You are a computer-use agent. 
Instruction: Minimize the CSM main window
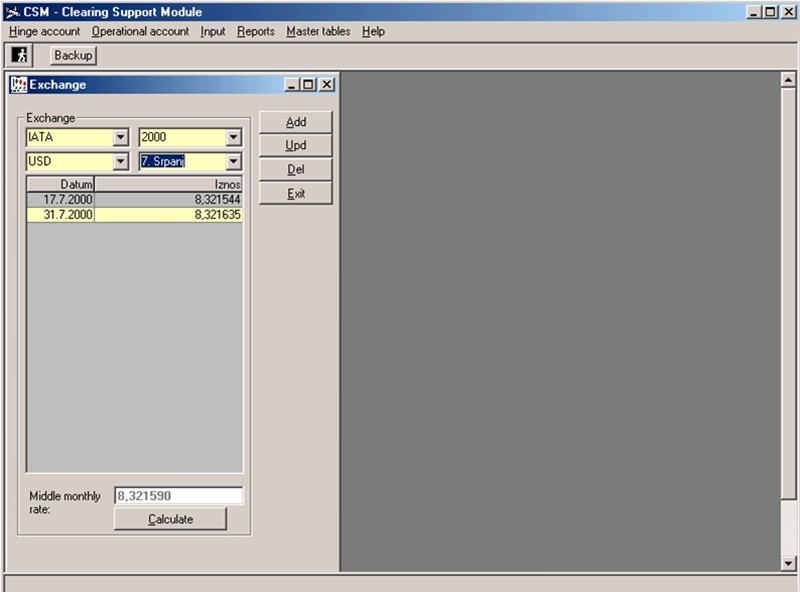pos(754,12)
